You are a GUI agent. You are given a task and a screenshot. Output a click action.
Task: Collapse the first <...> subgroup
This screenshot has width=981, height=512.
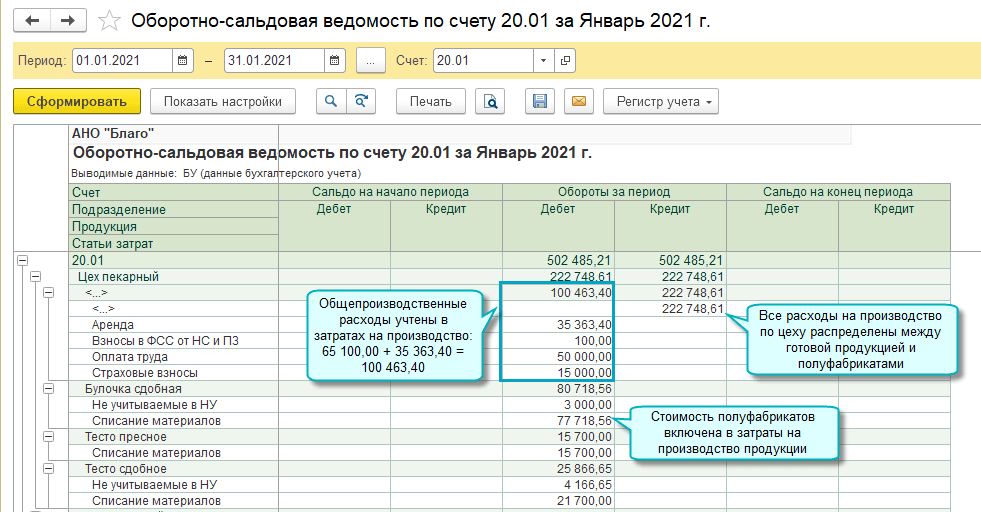click(x=49, y=293)
